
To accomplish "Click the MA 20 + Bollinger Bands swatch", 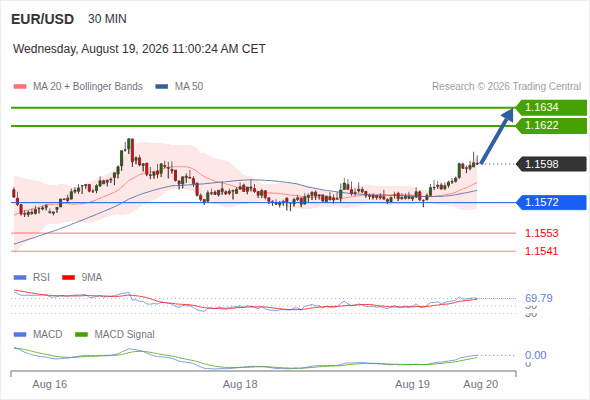I will click(x=20, y=87).
